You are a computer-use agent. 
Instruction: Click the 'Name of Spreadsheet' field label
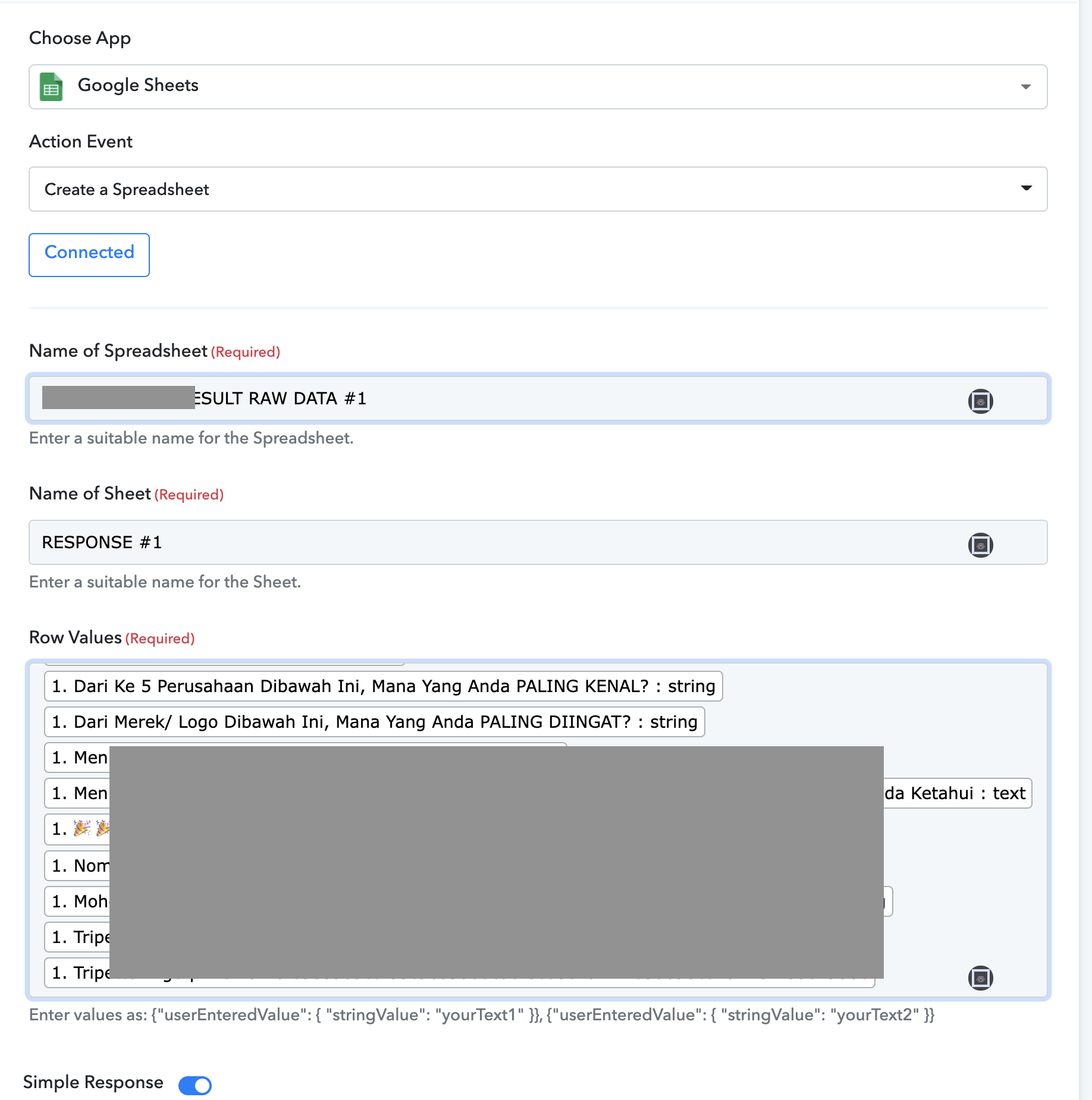[x=118, y=351]
